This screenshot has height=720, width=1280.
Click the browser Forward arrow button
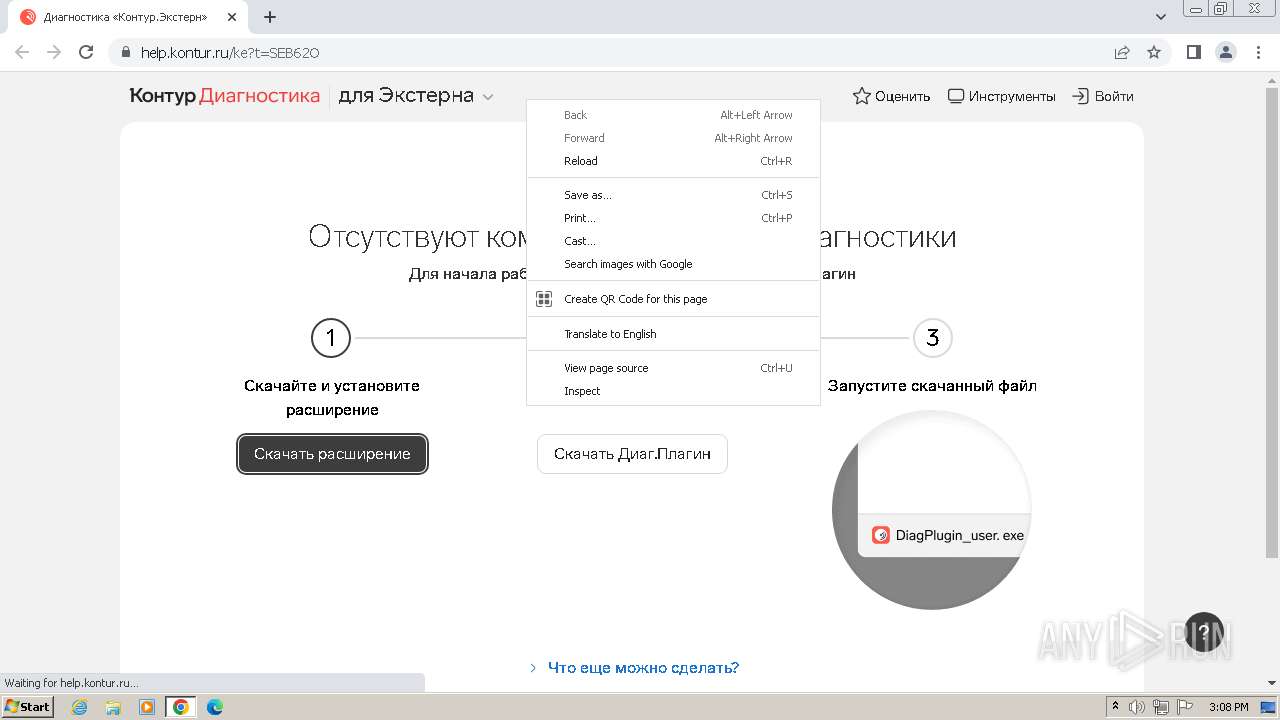pos(54,52)
